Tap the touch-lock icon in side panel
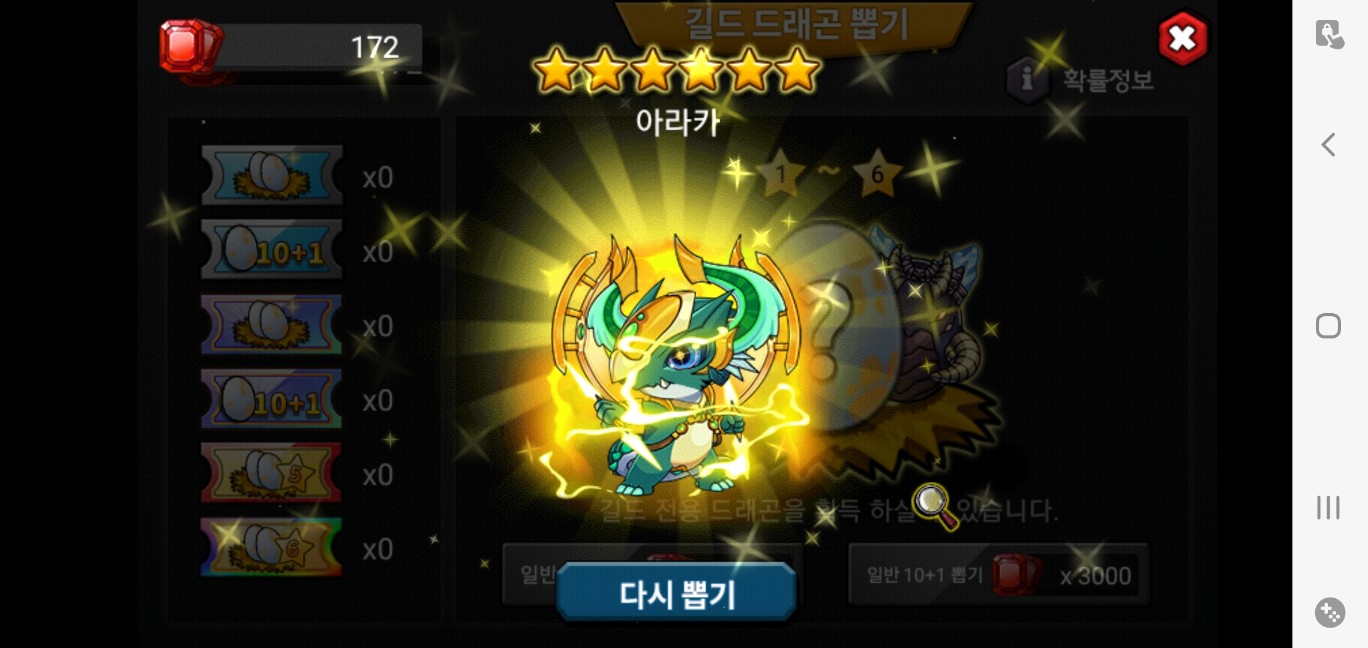The width and height of the screenshot is (1368, 648). (1330, 34)
